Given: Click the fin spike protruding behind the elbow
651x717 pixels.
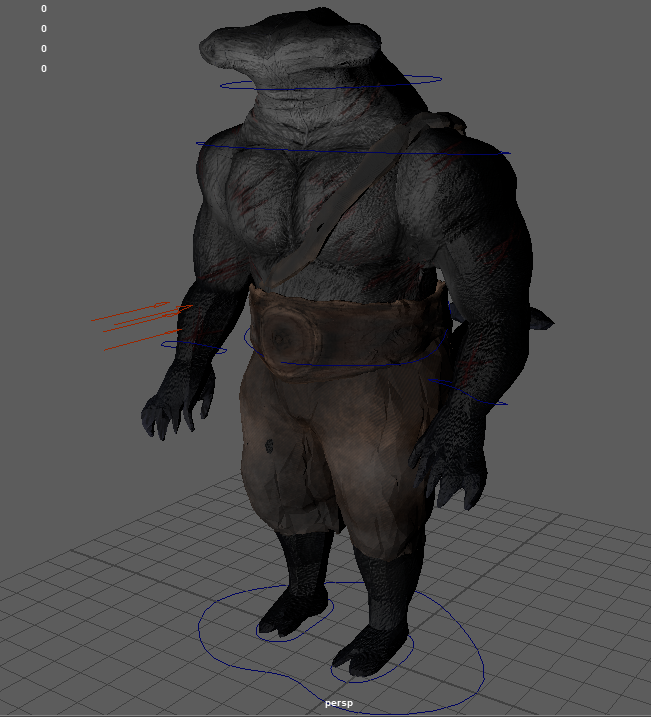Looking at the screenshot, I should (540, 321).
